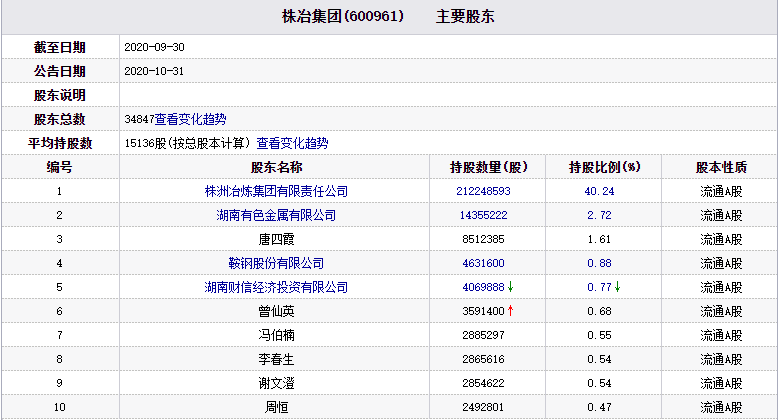Click shareholding ratio 0.88

point(599,263)
